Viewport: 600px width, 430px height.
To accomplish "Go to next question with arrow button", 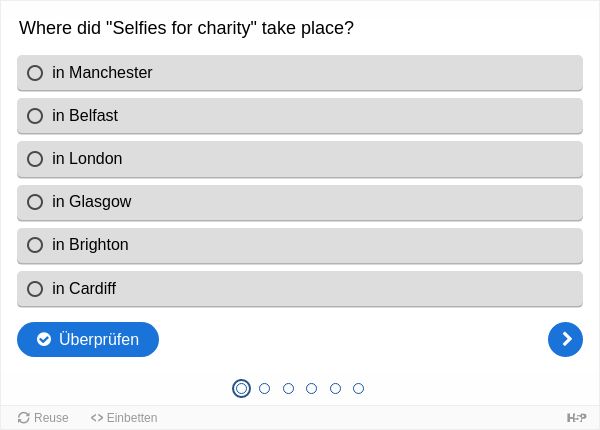I will pos(565,339).
